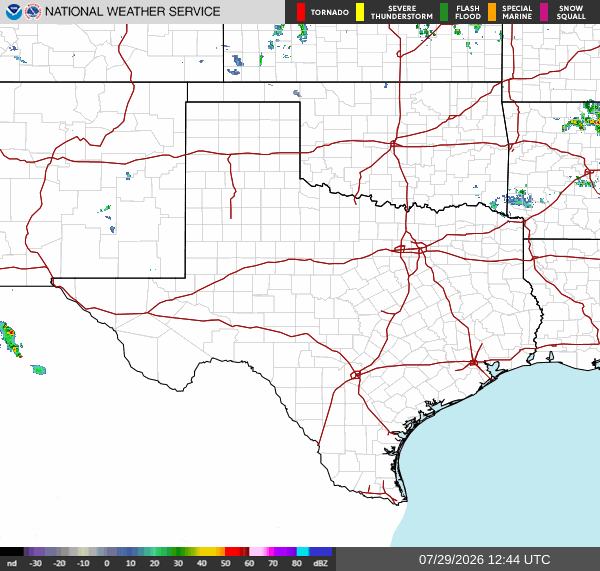Click the NOAA logo icon
Viewport: 600px width, 571px height.
point(13,12)
